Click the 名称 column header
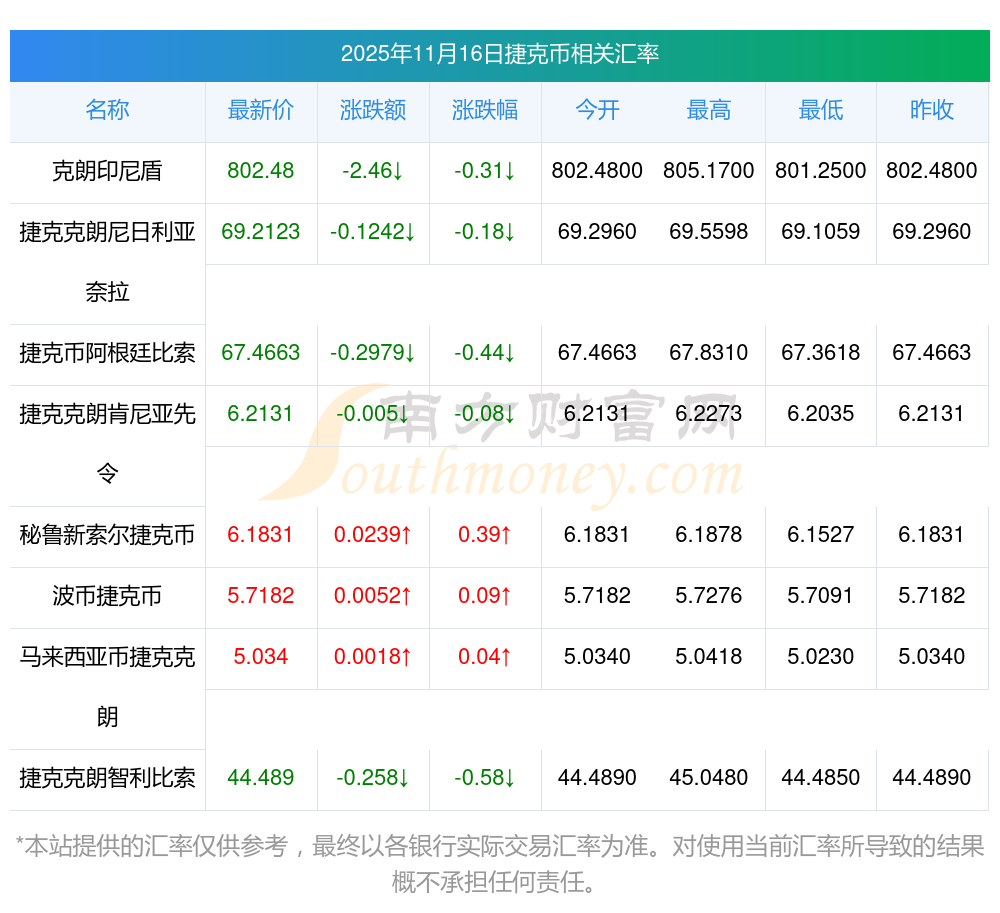This screenshot has height=913, width=1000. (107, 111)
